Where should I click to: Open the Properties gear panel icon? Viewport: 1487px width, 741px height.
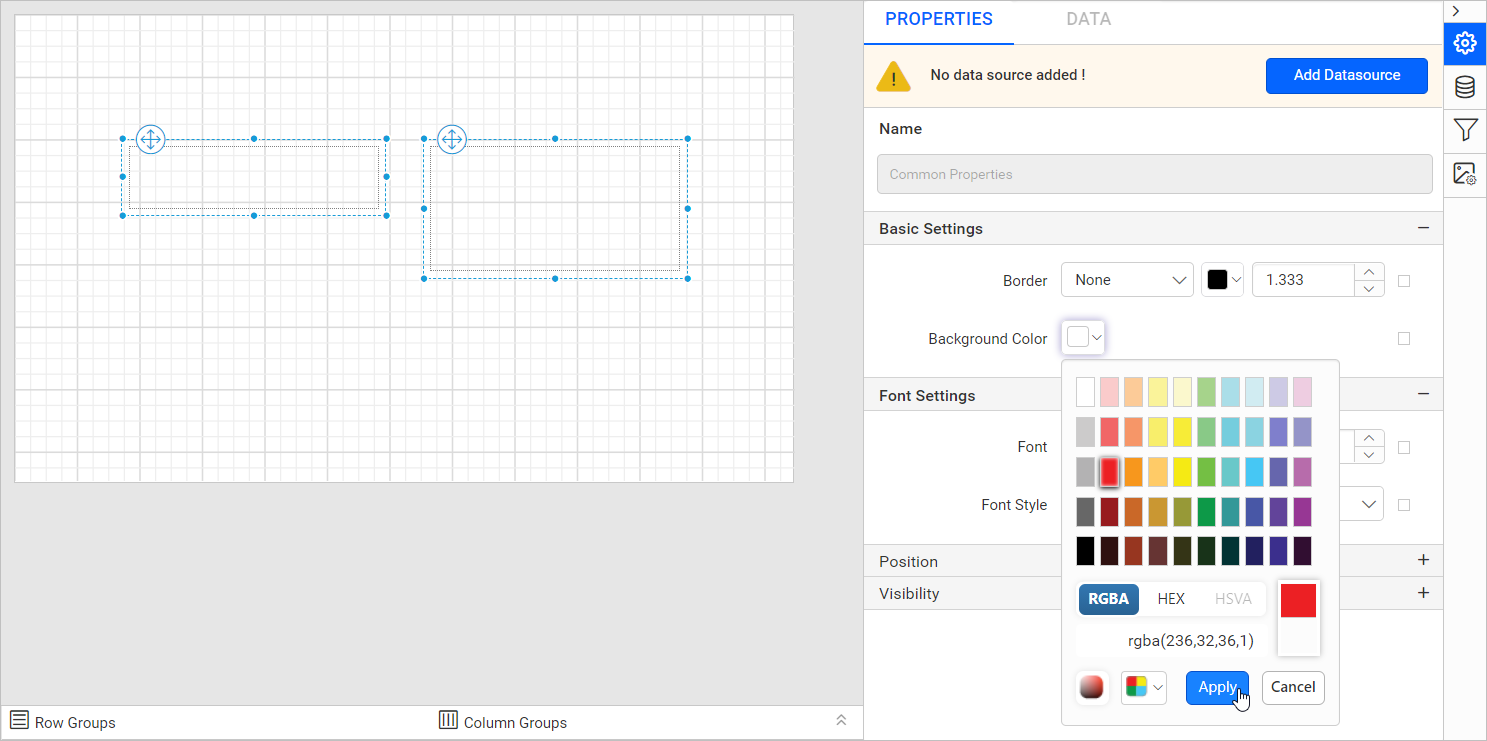tap(1464, 43)
